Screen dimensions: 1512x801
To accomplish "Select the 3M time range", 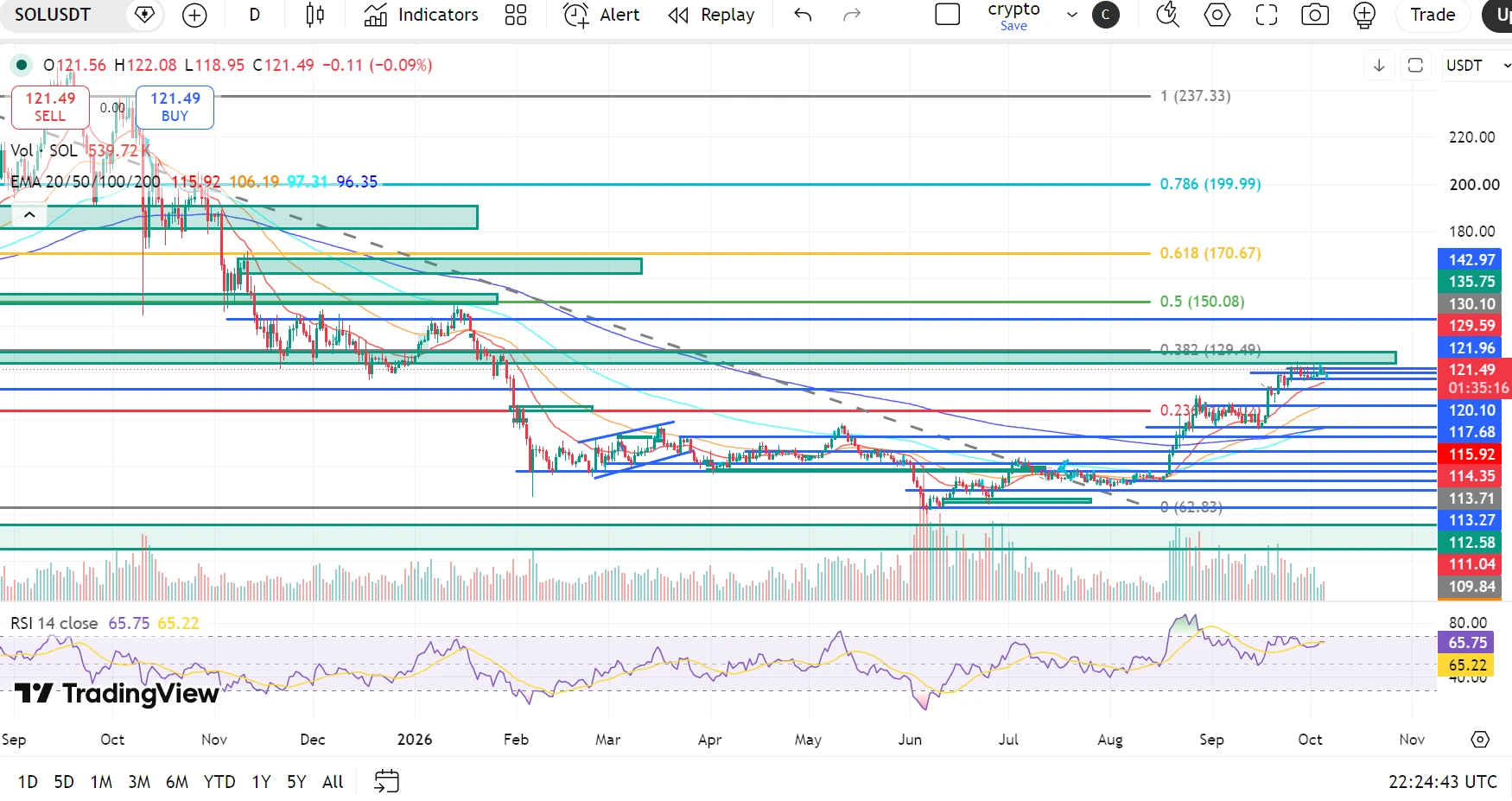I will [x=139, y=782].
